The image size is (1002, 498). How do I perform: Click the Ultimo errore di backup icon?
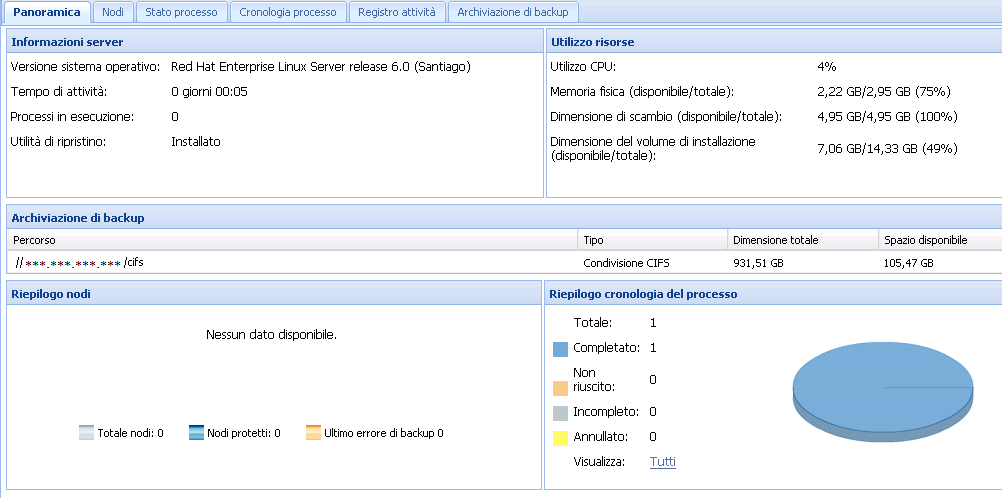point(313,433)
